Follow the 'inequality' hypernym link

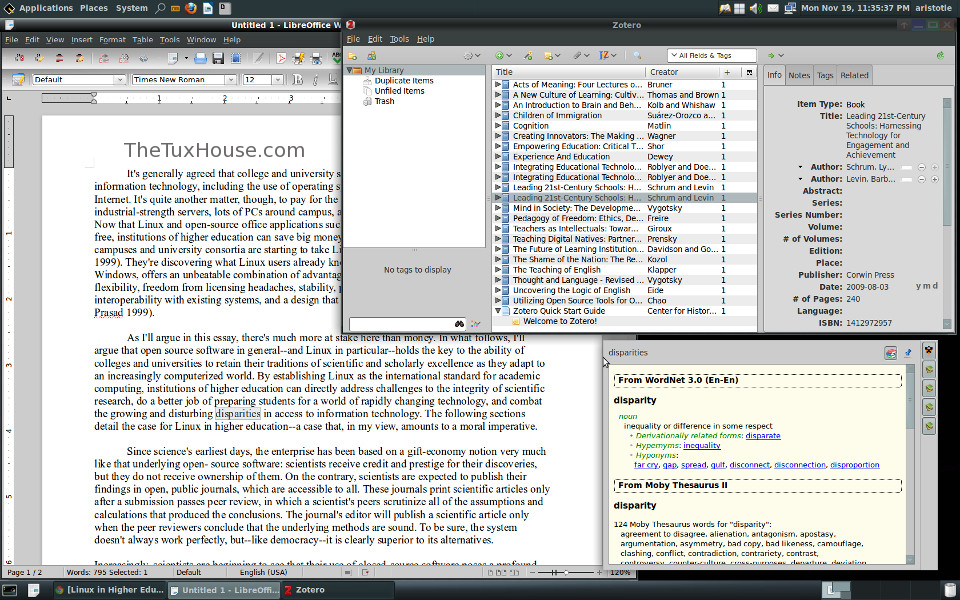pyautogui.click(x=703, y=445)
